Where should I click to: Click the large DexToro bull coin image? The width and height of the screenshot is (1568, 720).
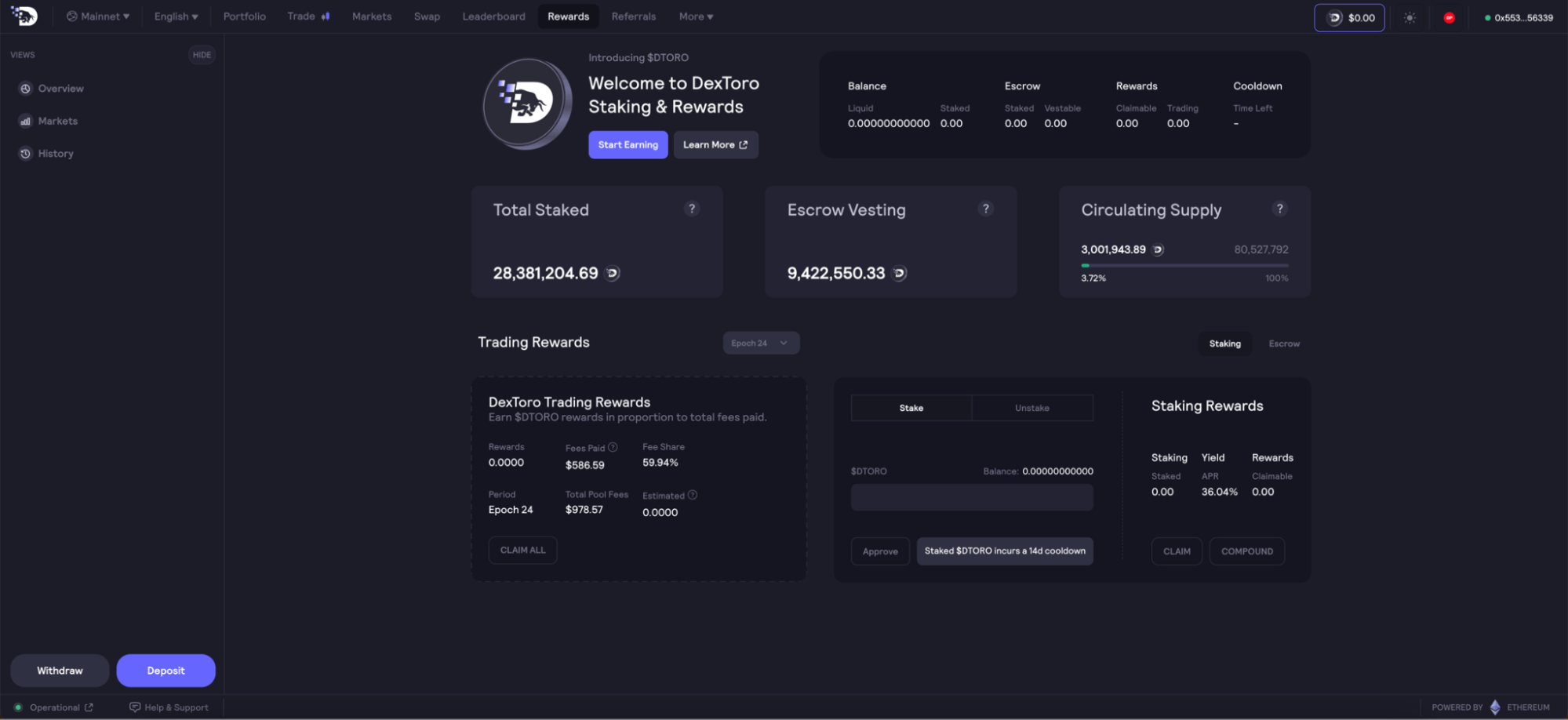[x=527, y=104]
